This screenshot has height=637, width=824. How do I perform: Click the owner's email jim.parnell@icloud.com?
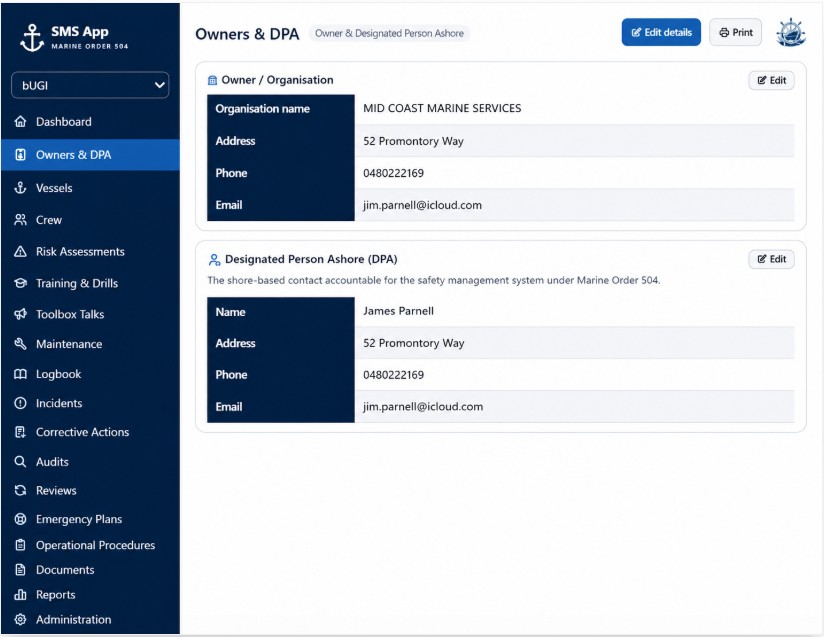[x=422, y=205]
